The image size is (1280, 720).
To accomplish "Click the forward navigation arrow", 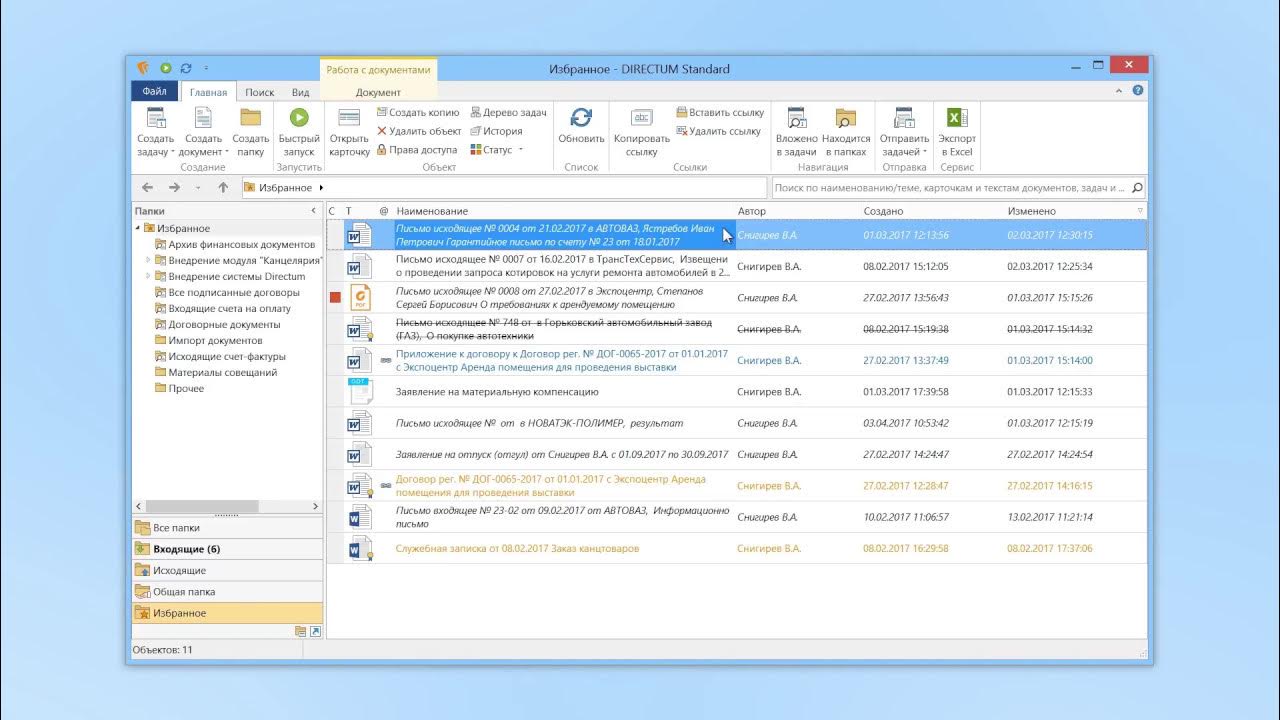I will pos(174,187).
